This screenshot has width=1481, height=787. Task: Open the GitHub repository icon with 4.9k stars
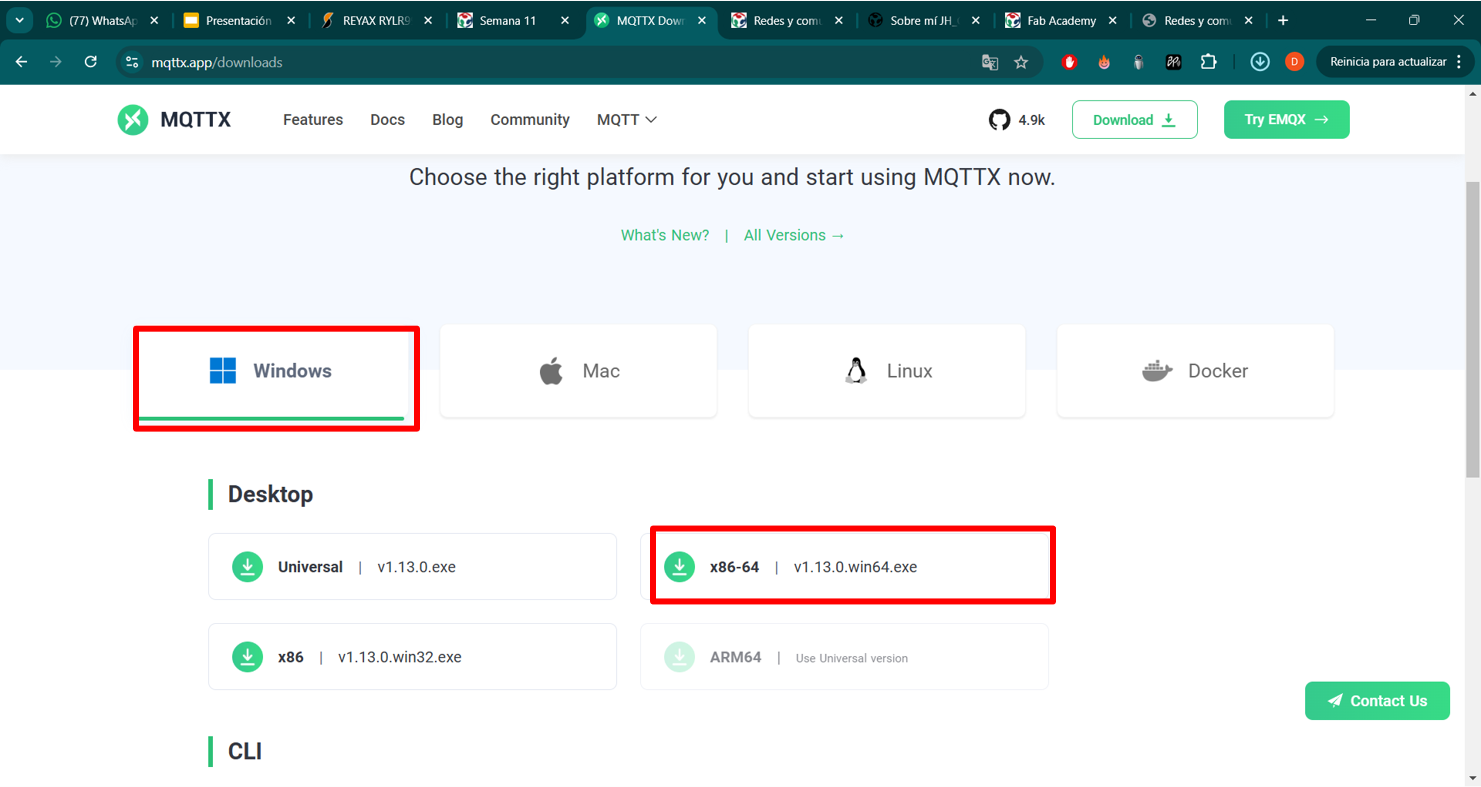point(999,120)
